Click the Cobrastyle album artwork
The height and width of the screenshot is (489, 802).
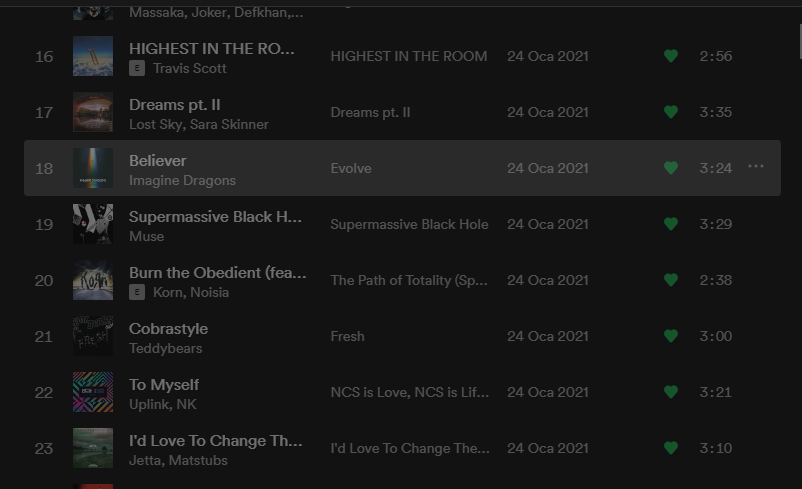(93, 336)
